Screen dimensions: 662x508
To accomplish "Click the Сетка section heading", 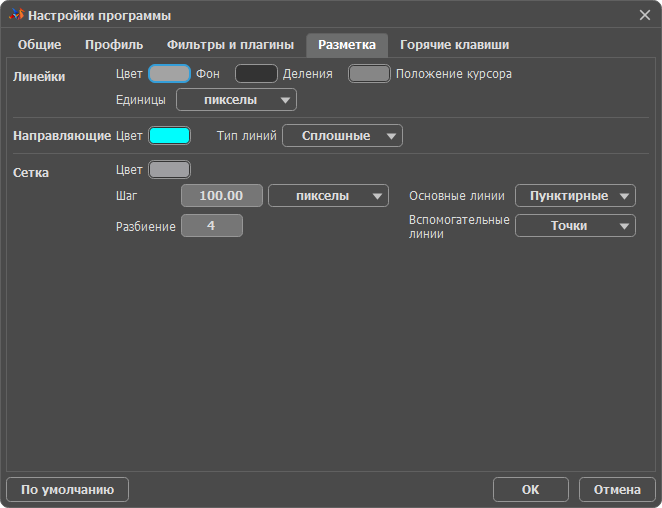I will point(31,173).
